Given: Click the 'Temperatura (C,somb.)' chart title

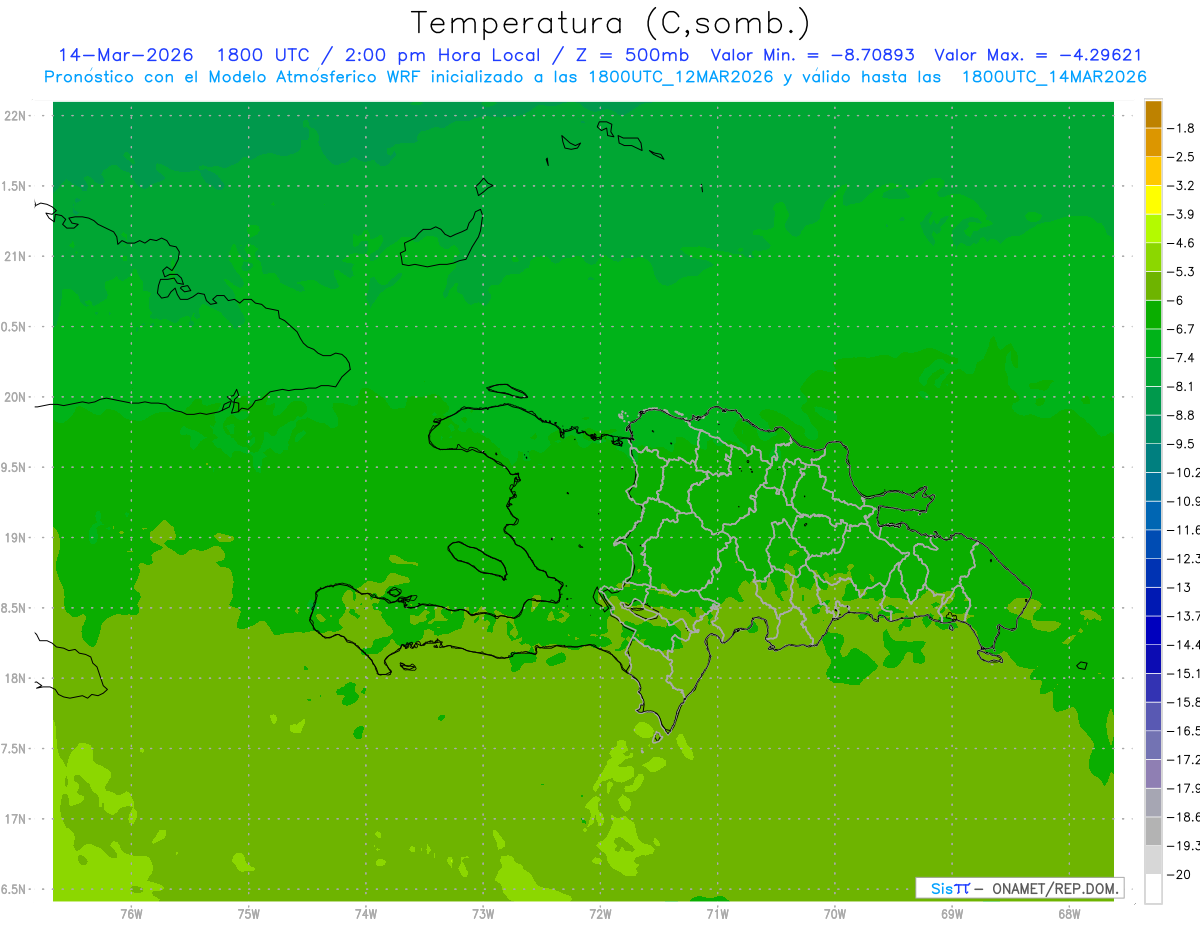Looking at the screenshot, I should tap(610, 23).
